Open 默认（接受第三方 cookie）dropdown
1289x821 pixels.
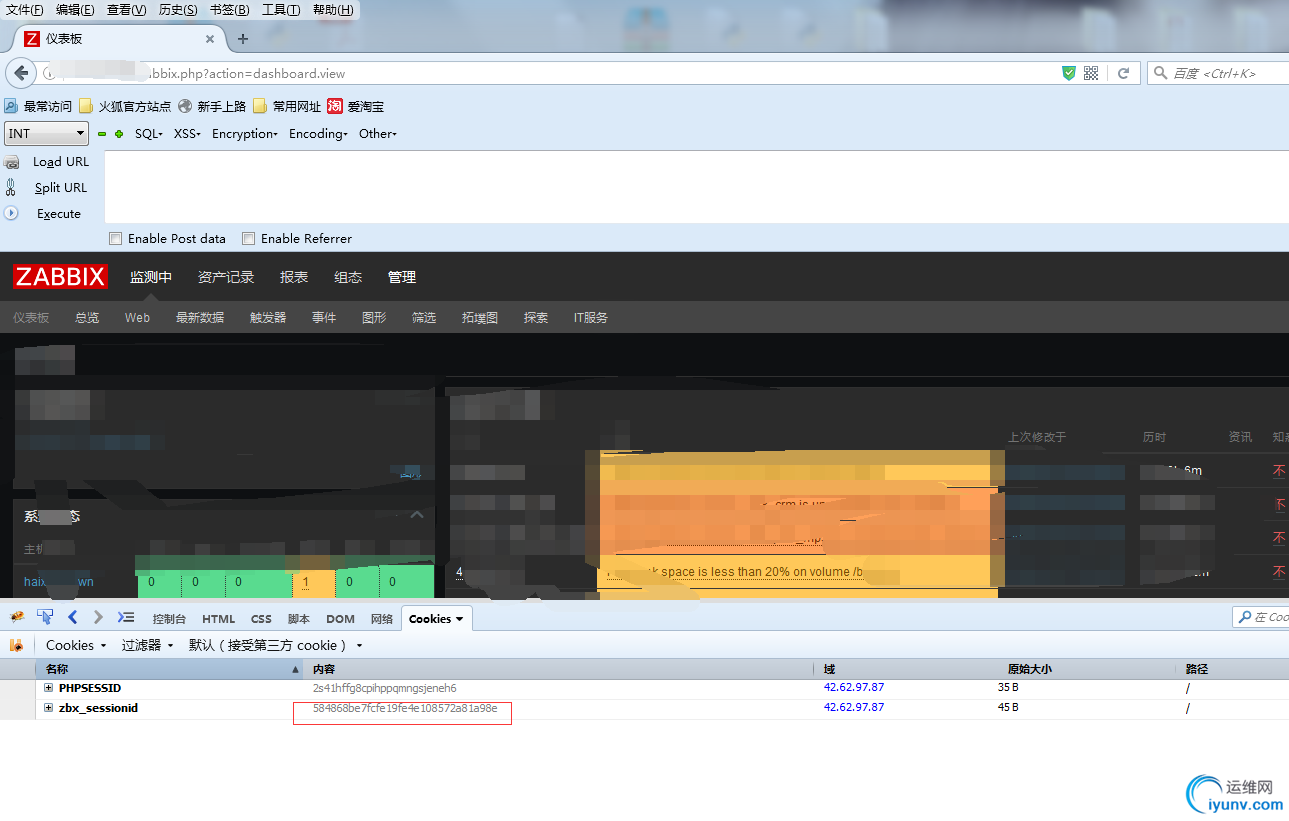pos(275,645)
